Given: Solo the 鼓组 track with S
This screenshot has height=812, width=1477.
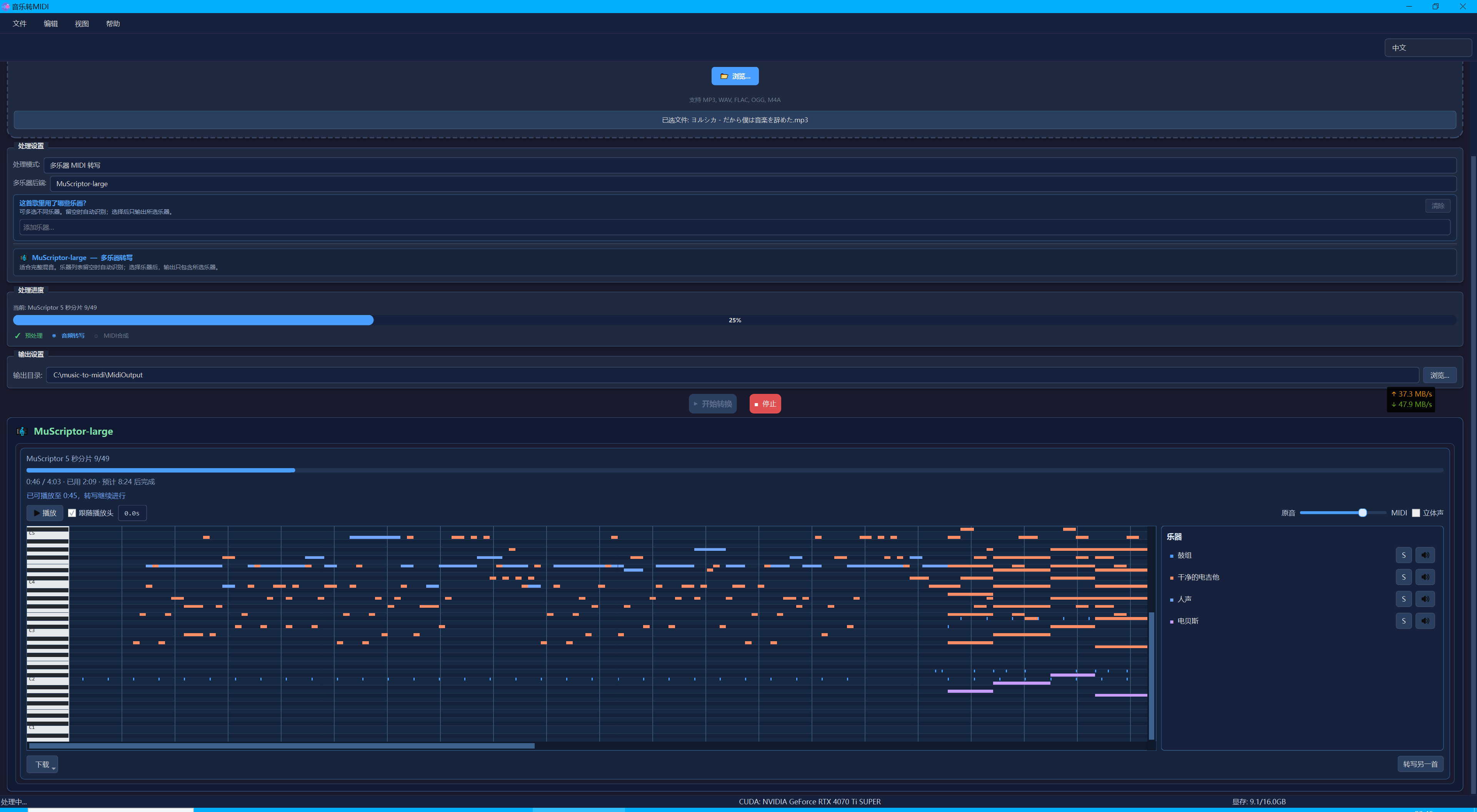Looking at the screenshot, I should 1404,555.
